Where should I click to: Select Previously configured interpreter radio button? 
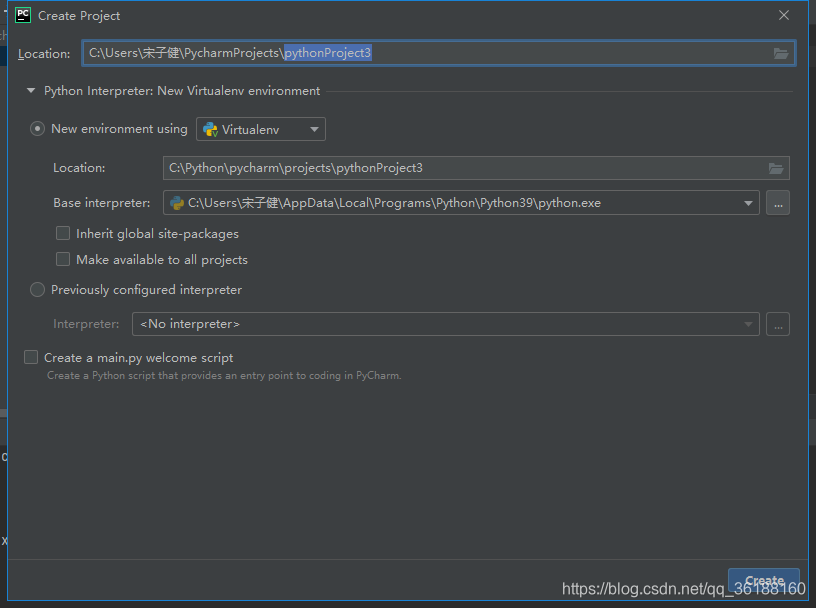point(37,289)
